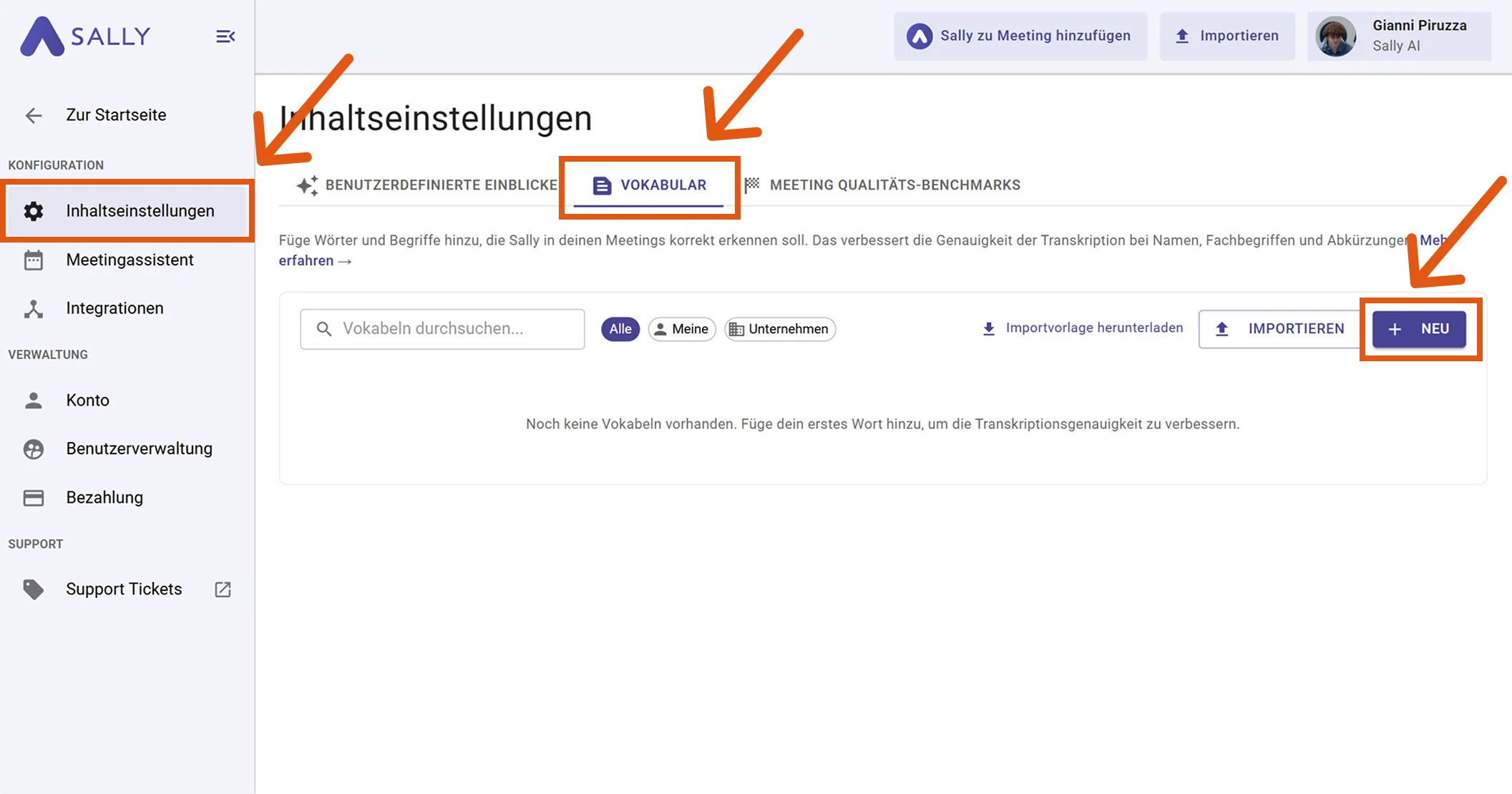Click the Sally logo
1512x794 pixels.
click(x=85, y=36)
